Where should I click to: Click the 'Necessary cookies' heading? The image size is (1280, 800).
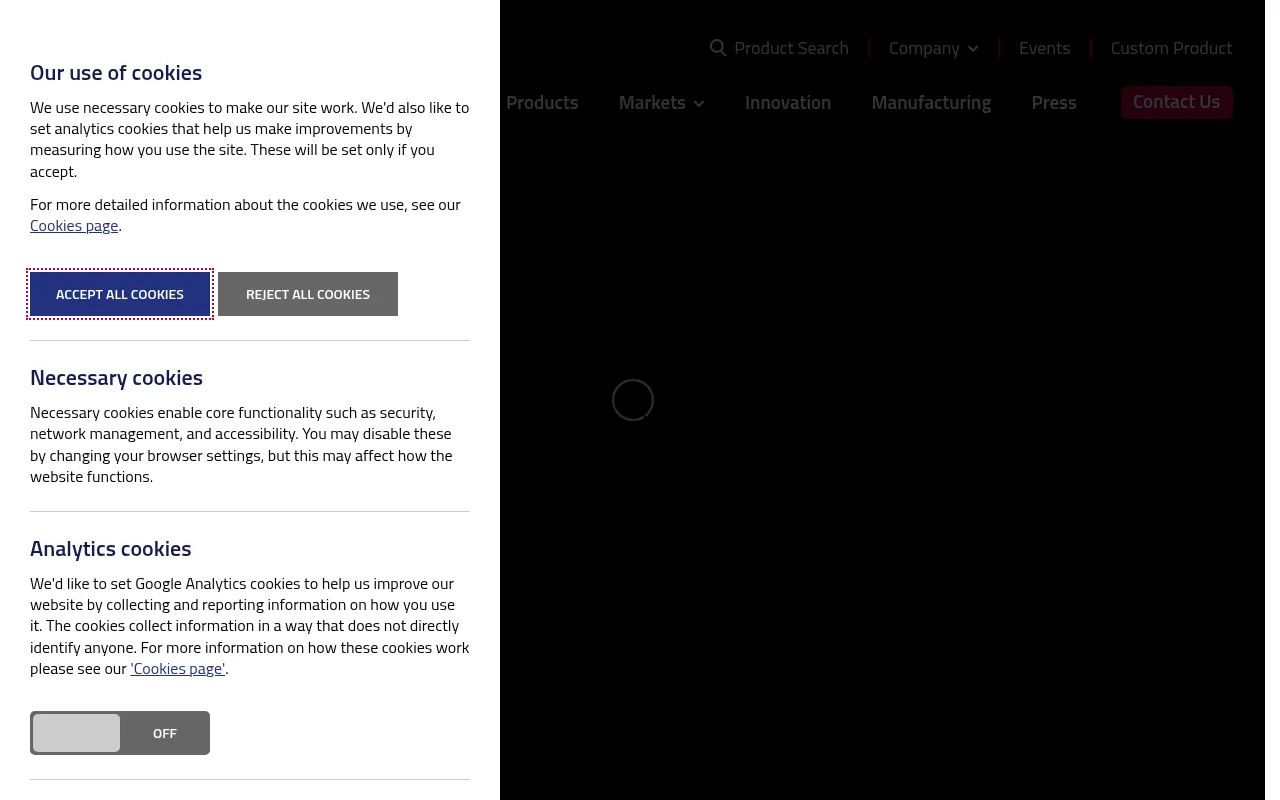point(116,377)
